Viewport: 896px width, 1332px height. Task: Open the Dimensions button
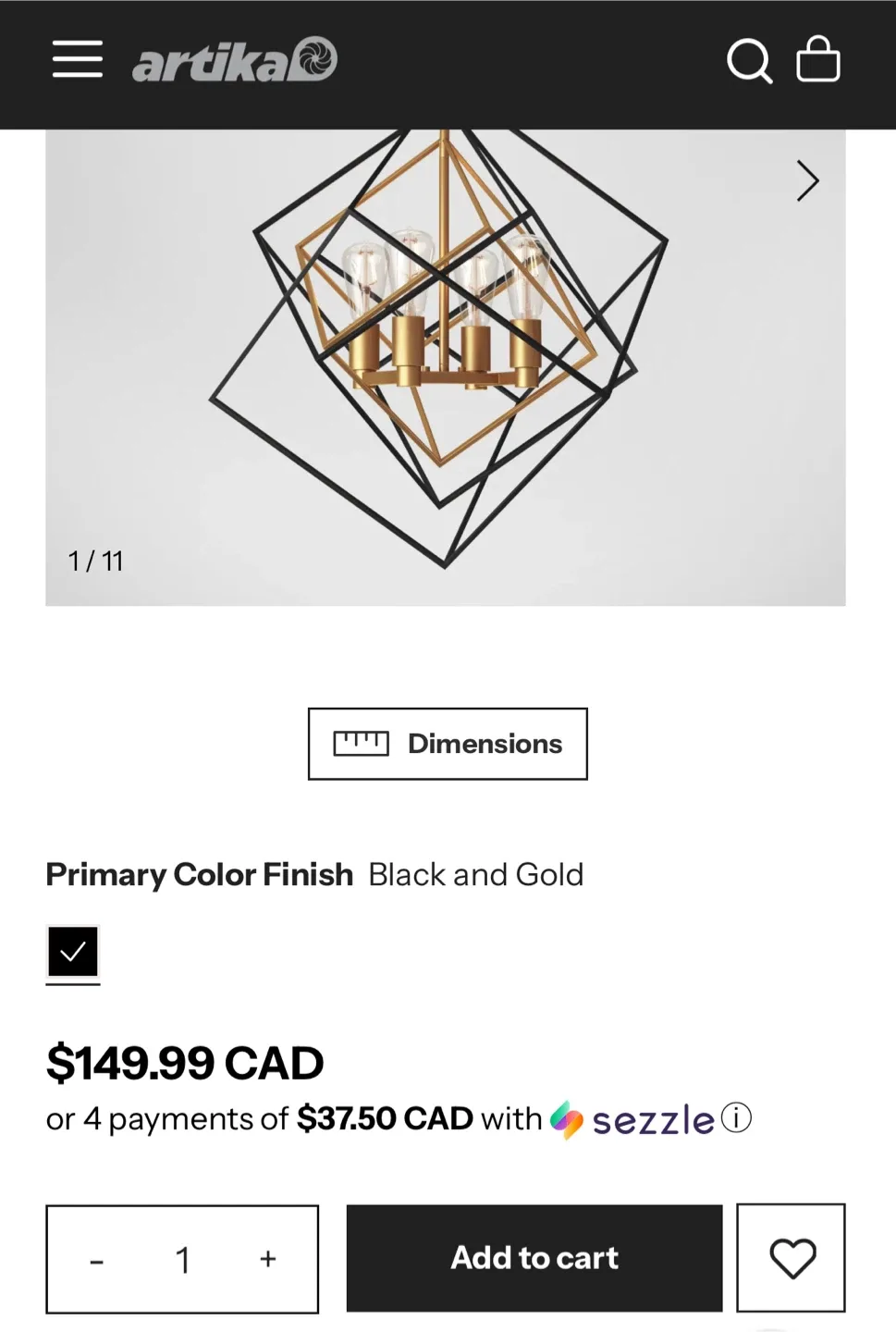[448, 744]
